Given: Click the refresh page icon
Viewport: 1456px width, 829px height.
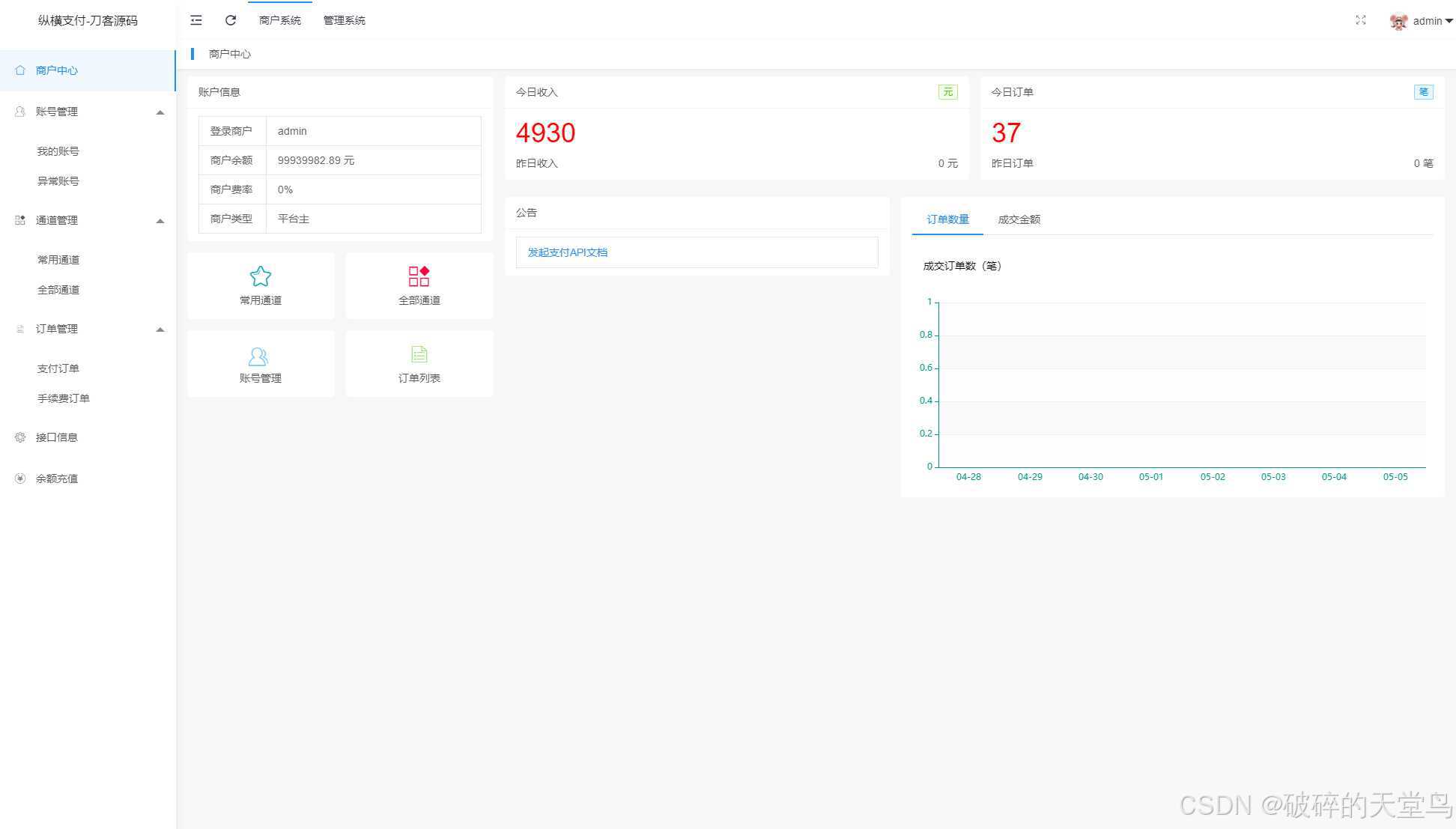Looking at the screenshot, I should (x=231, y=20).
